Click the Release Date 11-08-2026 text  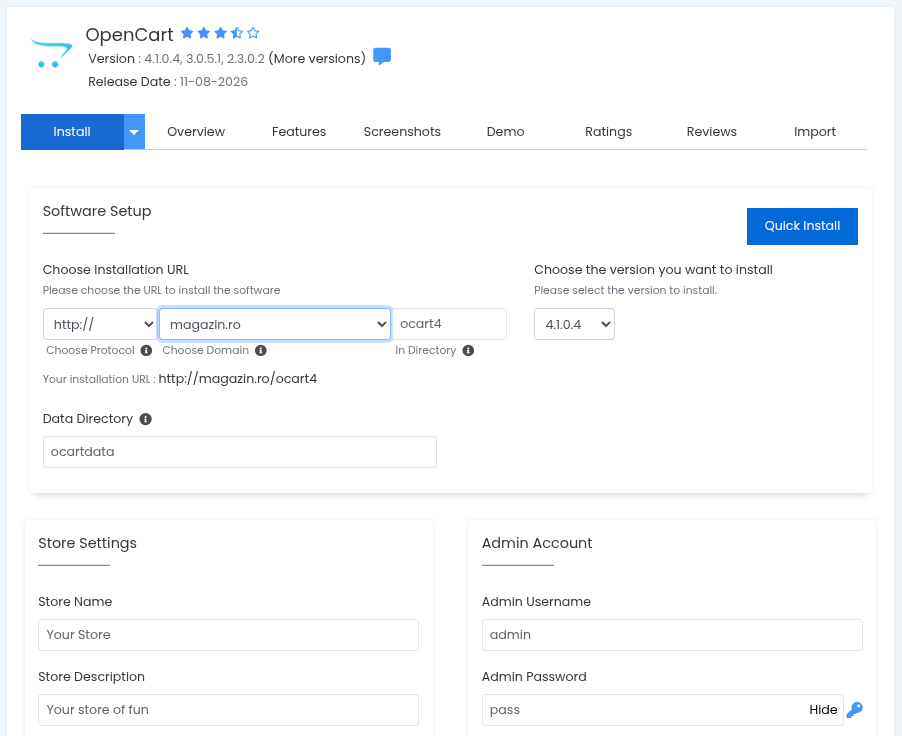tap(168, 82)
